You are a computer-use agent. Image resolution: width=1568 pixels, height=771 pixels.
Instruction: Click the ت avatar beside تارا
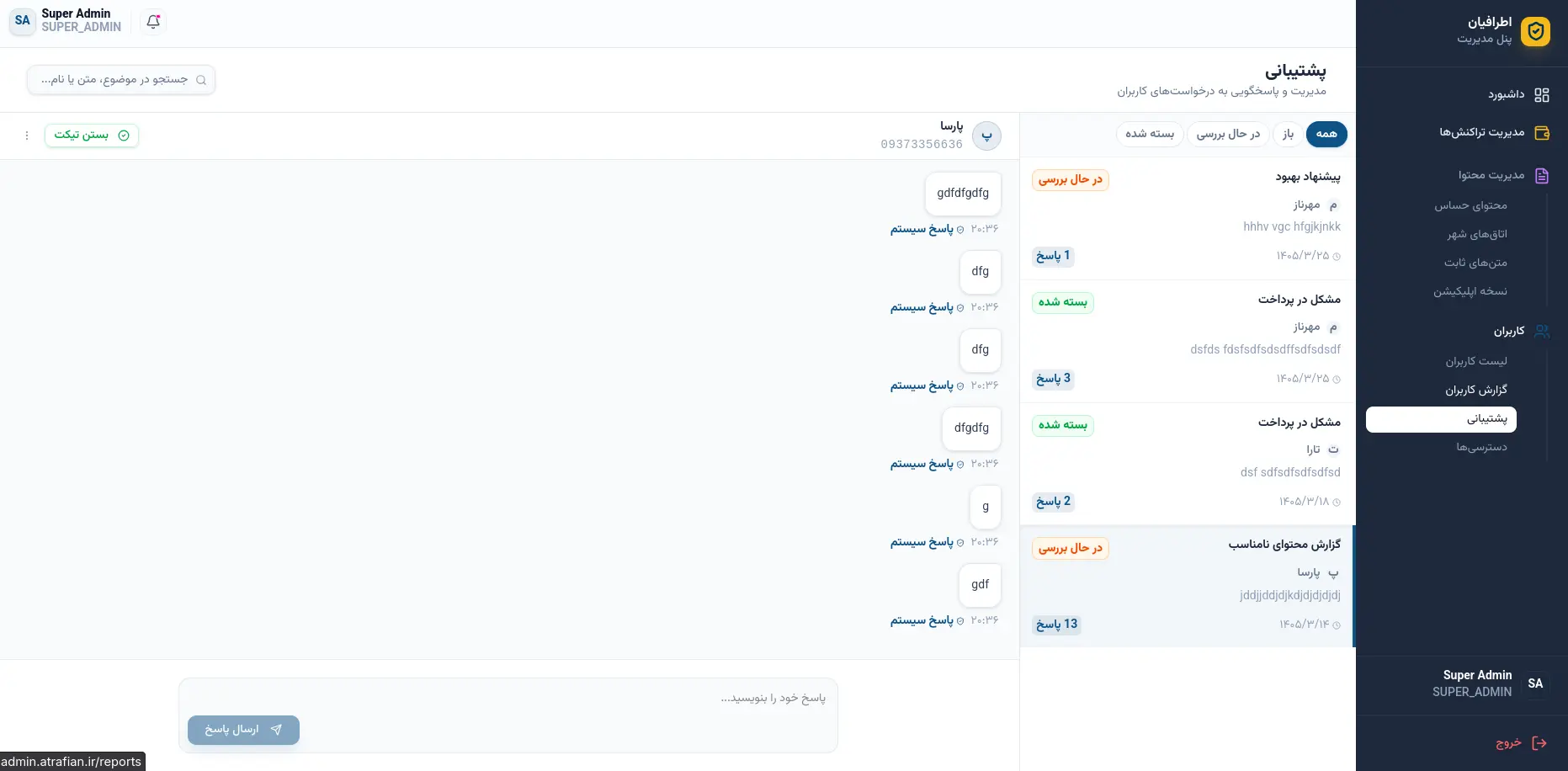click(1333, 449)
